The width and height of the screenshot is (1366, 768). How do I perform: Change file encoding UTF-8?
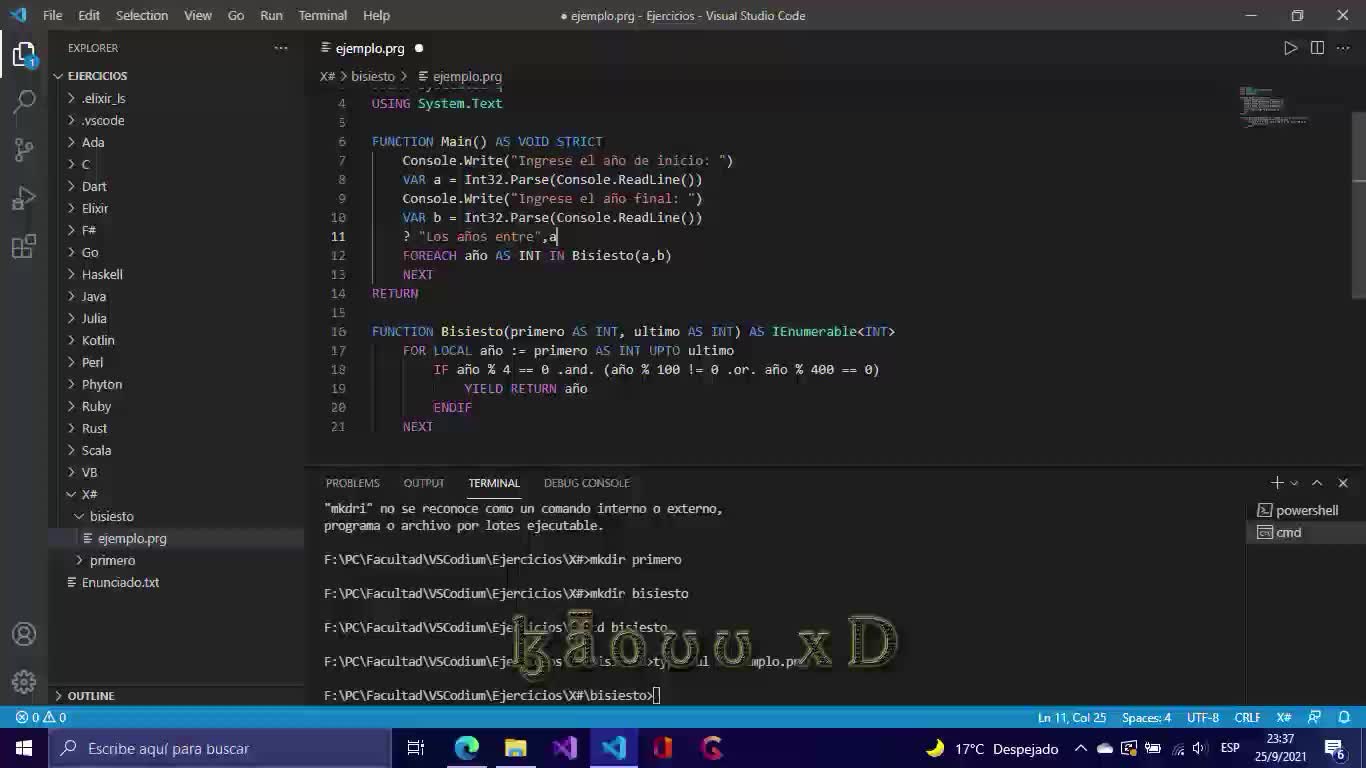1203,718
